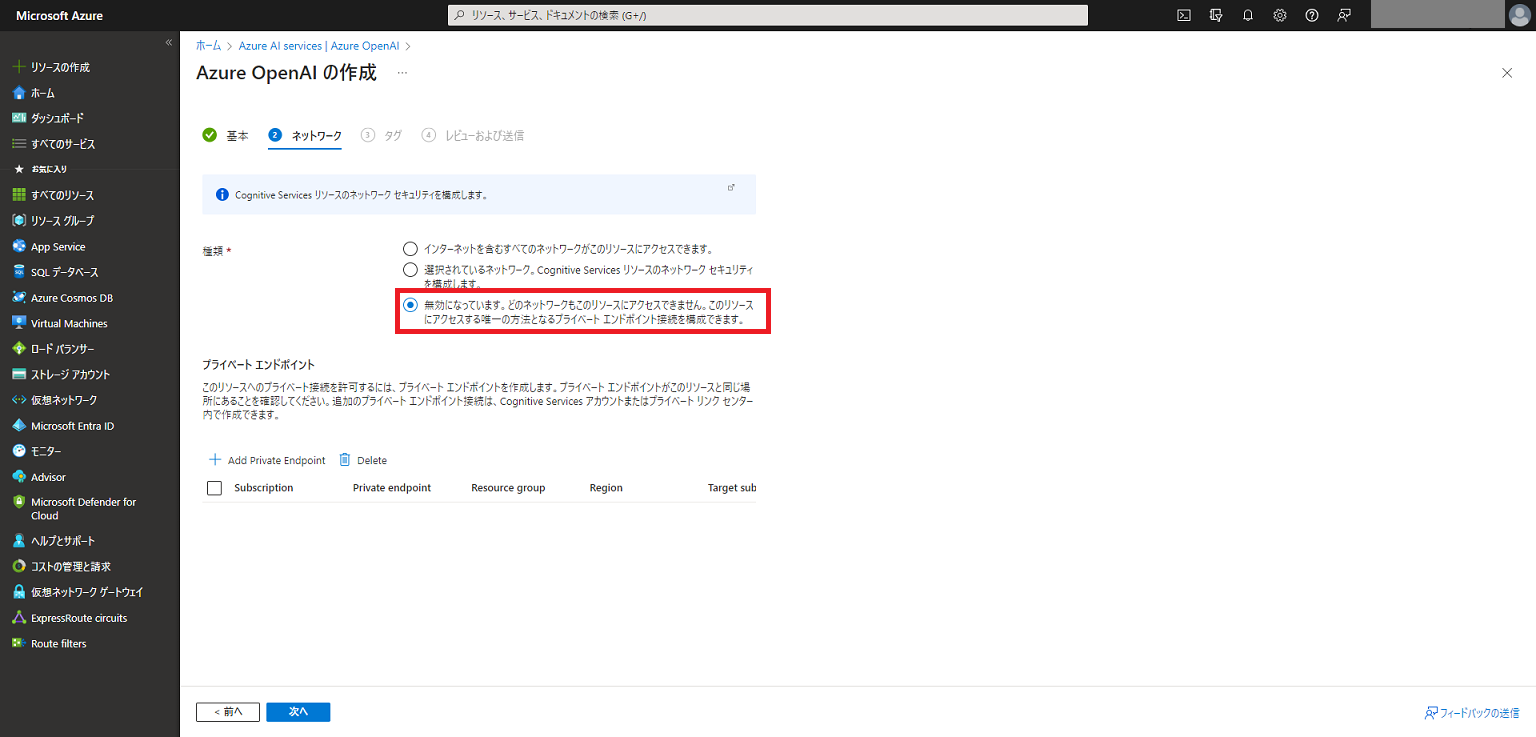Image resolution: width=1536 pixels, height=737 pixels.
Task: Click the 前へ button
Action: tap(228, 712)
